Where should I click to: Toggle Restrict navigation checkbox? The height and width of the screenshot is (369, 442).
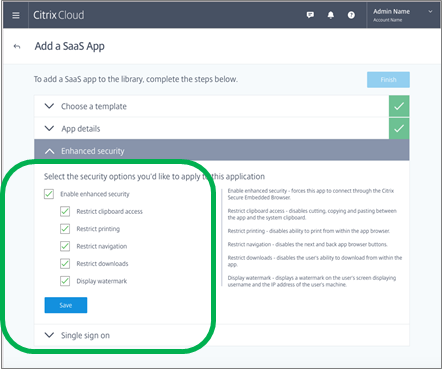tap(65, 246)
